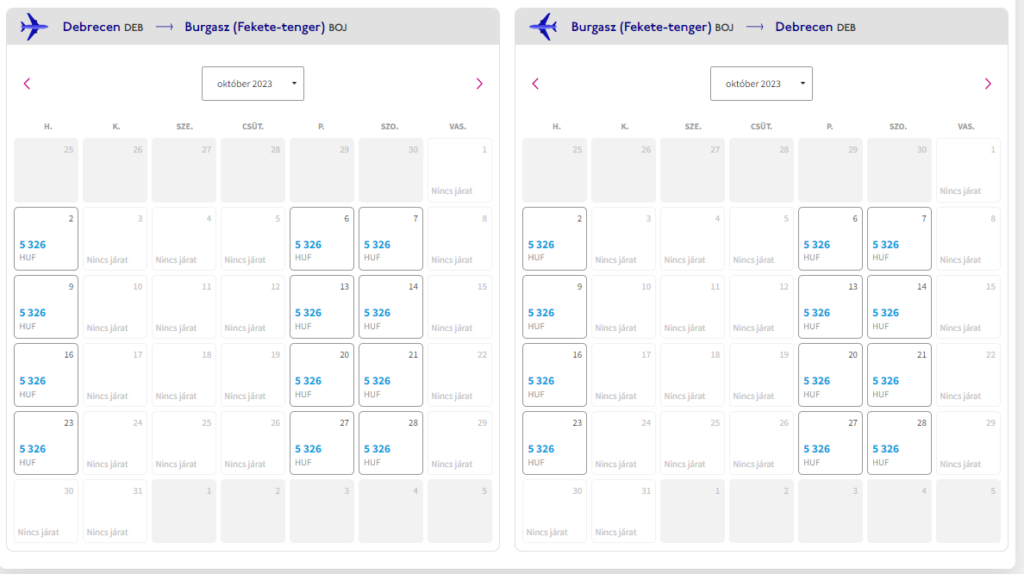The height and width of the screenshot is (574, 1024).
Task: Go to previous month in Burgasz–Debrecen calendar
Action: coord(536,84)
